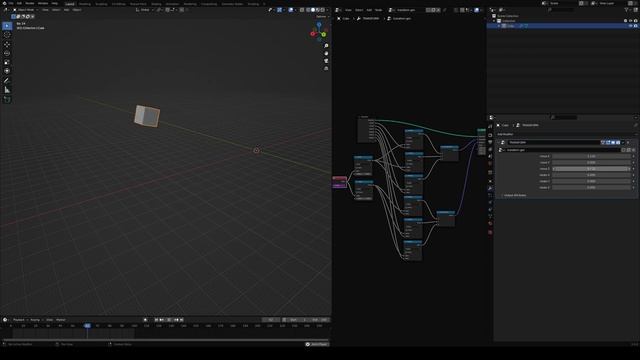This screenshot has width=640, height=360.
Task: Expand the Output Attributes panel
Action: tap(514, 195)
